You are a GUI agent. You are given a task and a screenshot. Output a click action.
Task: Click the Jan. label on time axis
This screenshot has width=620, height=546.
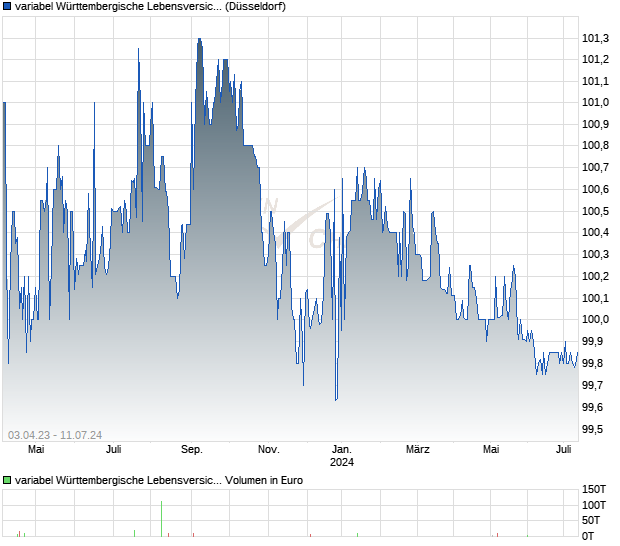click(342, 449)
